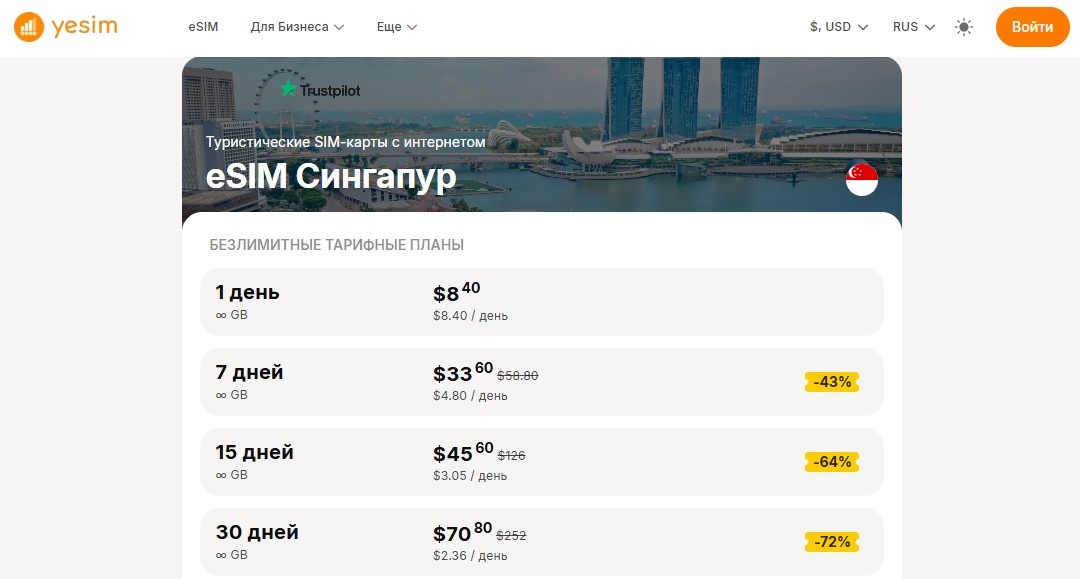Click the 'Войти' login button
Screen dimensions: 1080x579
pos(1032,27)
